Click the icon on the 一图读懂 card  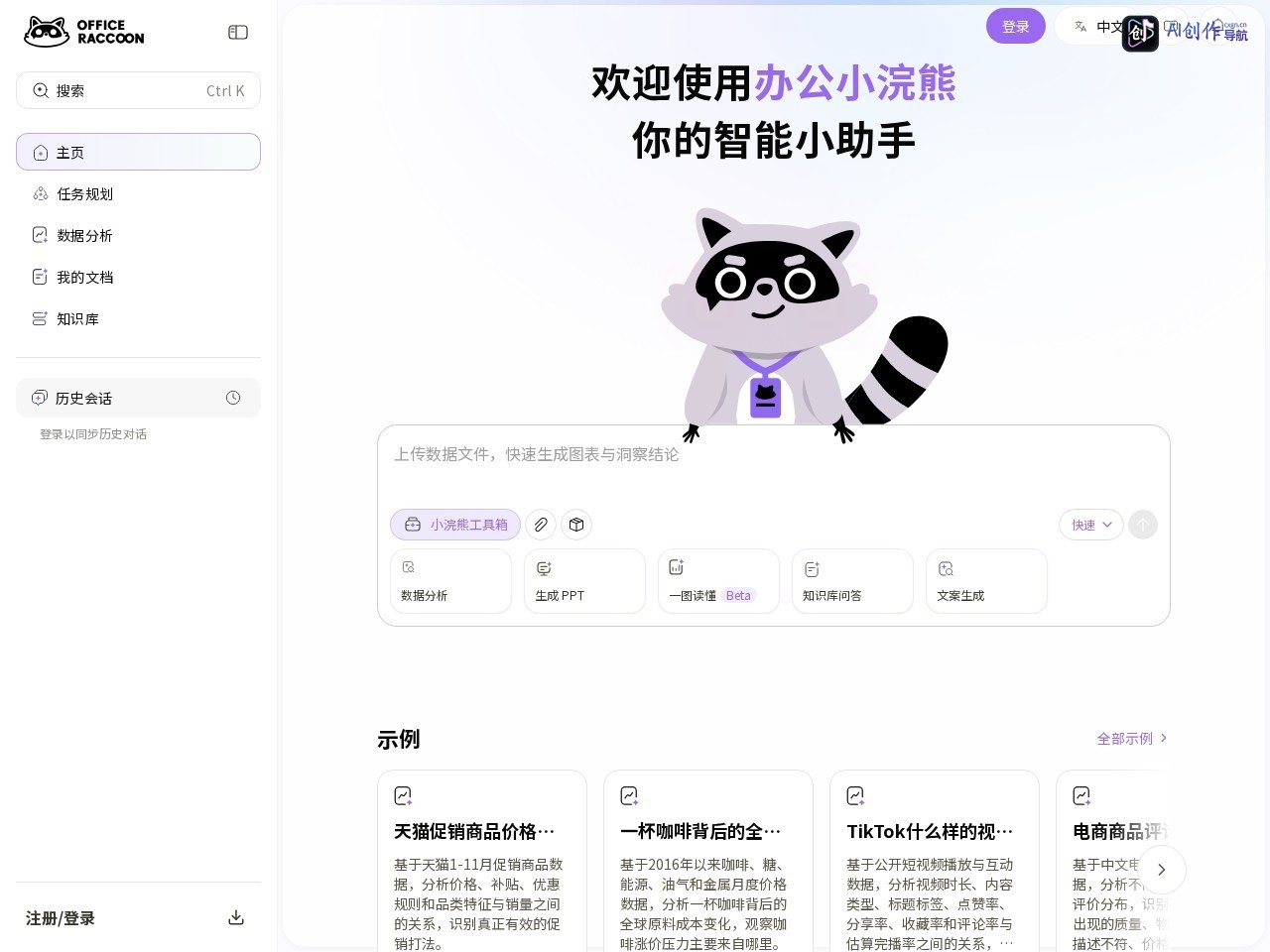coord(677,567)
